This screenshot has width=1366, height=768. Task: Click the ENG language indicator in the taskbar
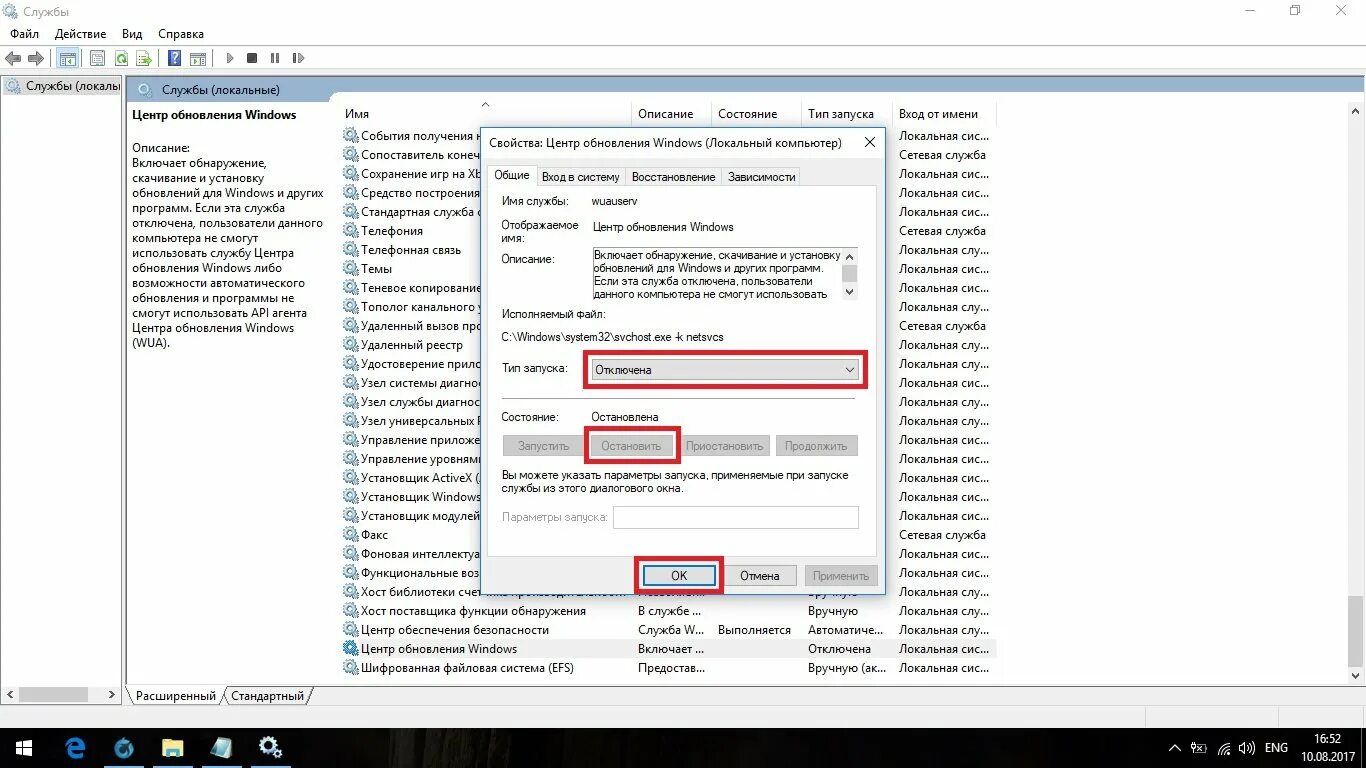[1276, 748]
